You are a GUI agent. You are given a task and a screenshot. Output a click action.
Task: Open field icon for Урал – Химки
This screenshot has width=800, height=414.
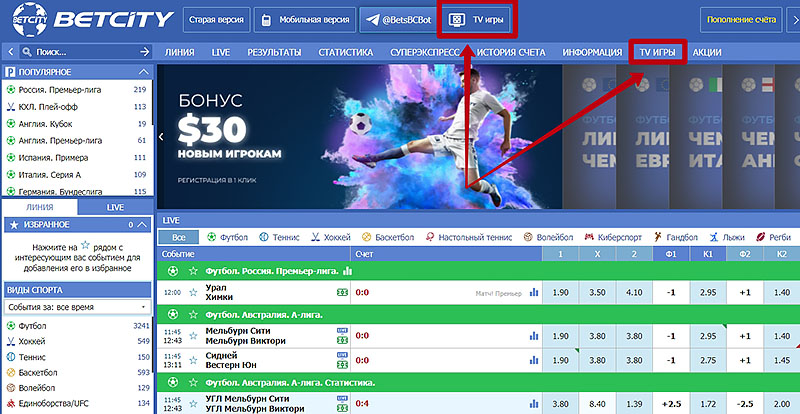pos(342,293)
